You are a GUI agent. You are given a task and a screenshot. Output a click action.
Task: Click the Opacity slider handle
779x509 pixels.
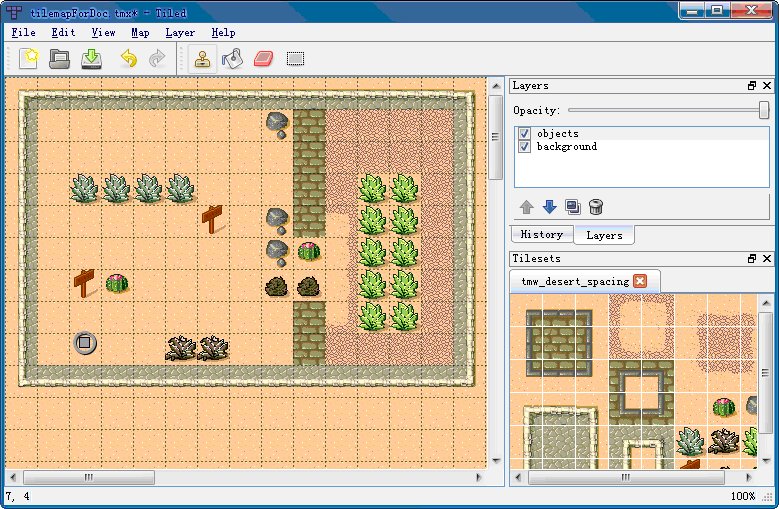click(764, 110)
